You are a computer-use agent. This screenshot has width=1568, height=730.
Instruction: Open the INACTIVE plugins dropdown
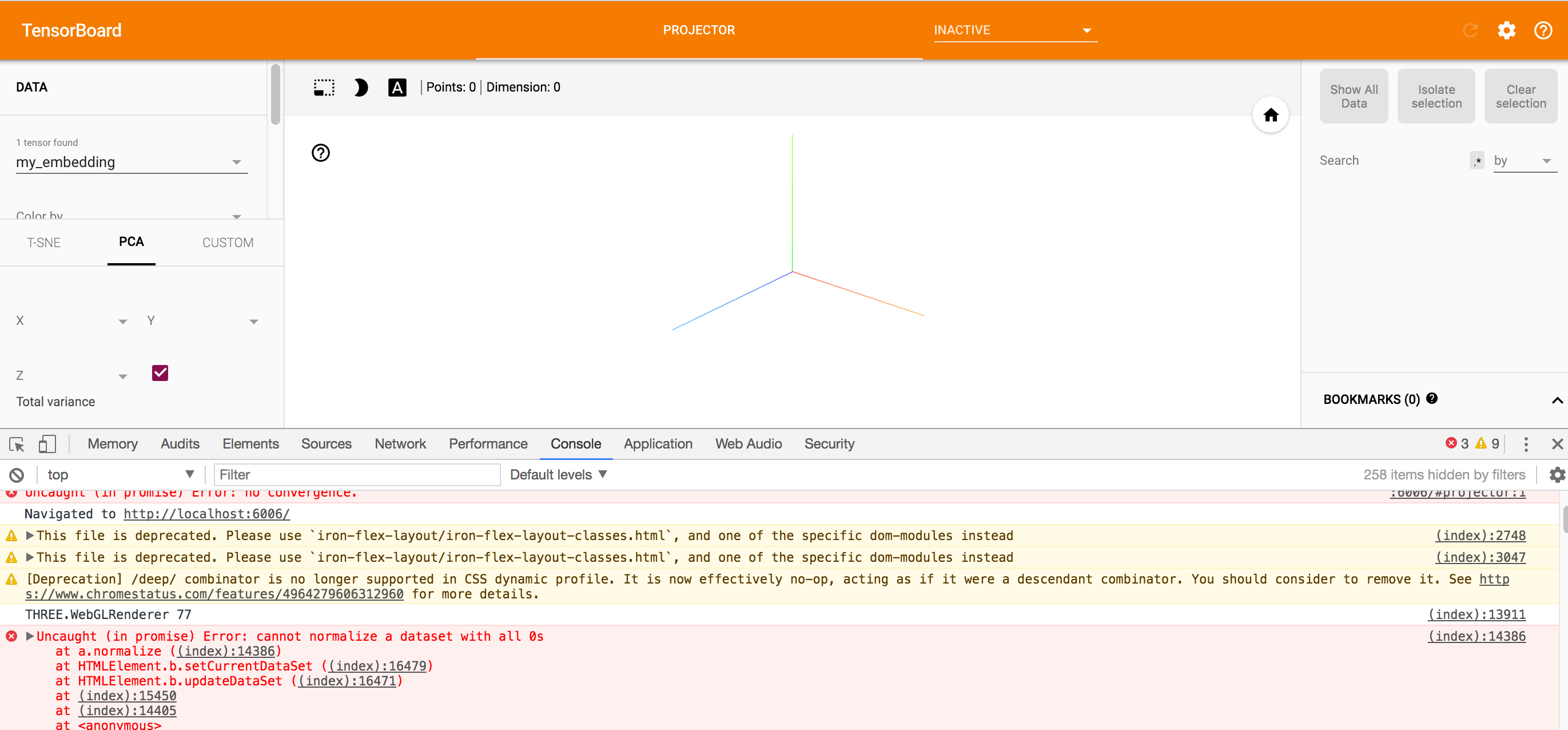[x=1014, y=30]
